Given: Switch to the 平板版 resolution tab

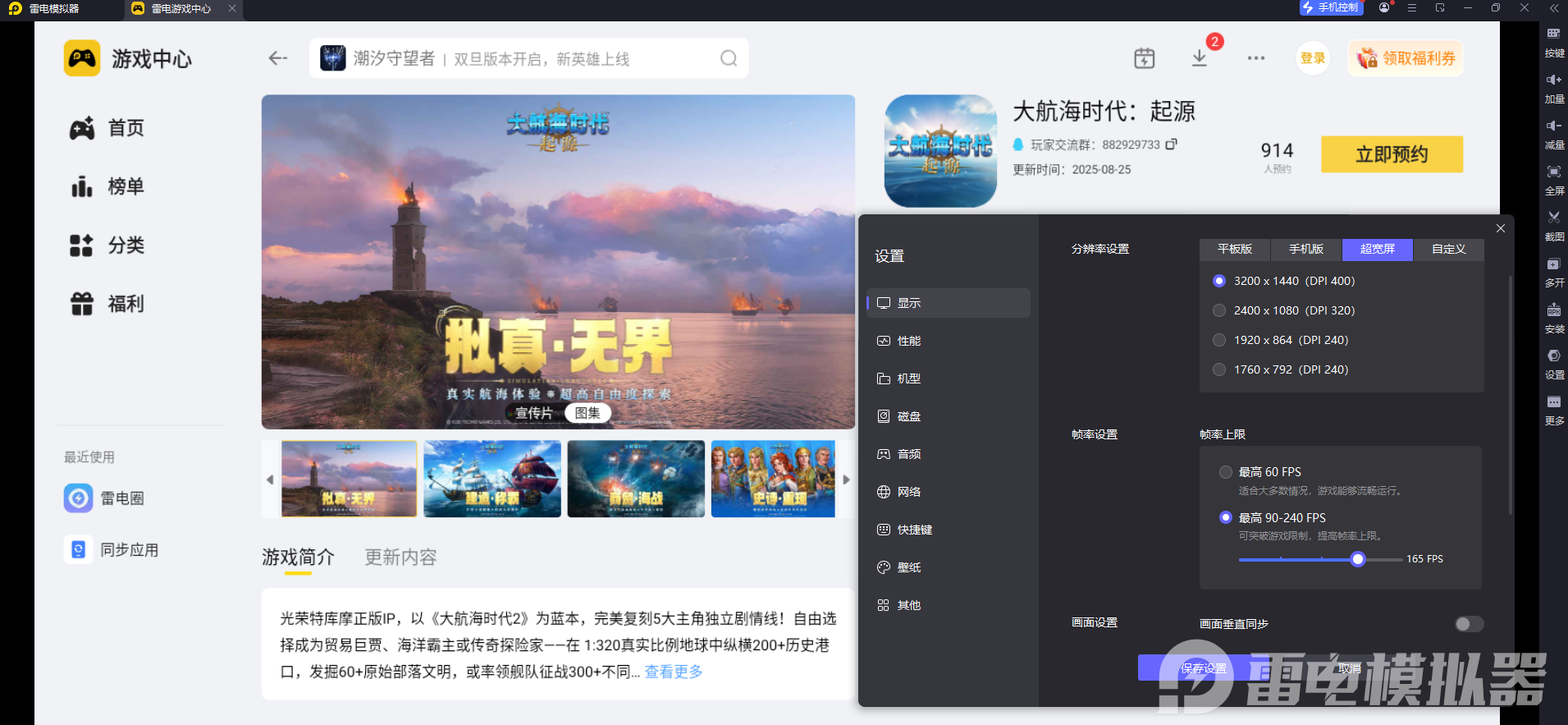Looking at the screenshot, I should [1234, 250].
